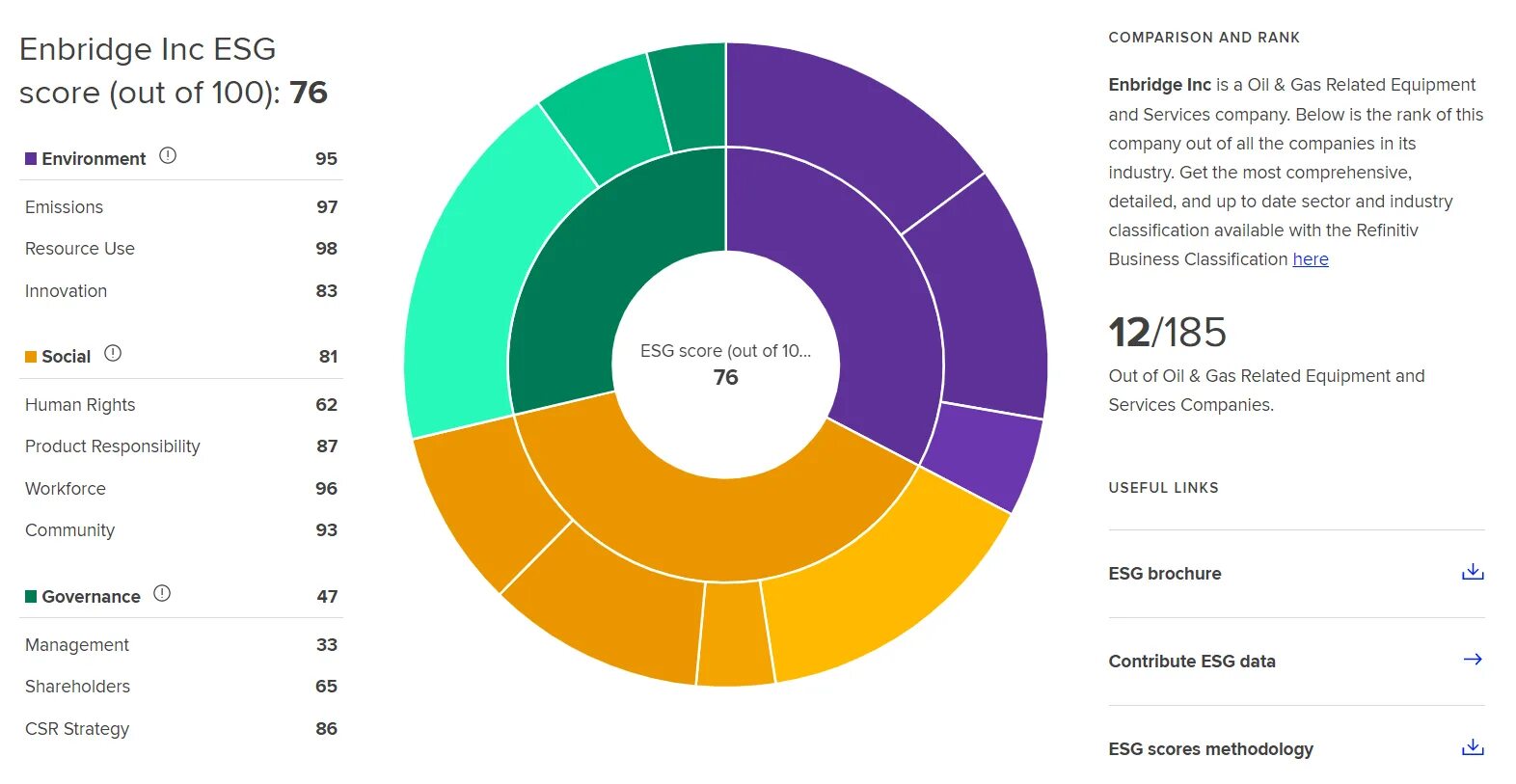Click the Shareholders row label
The image size is (1516, 784).
click(77, 686)
